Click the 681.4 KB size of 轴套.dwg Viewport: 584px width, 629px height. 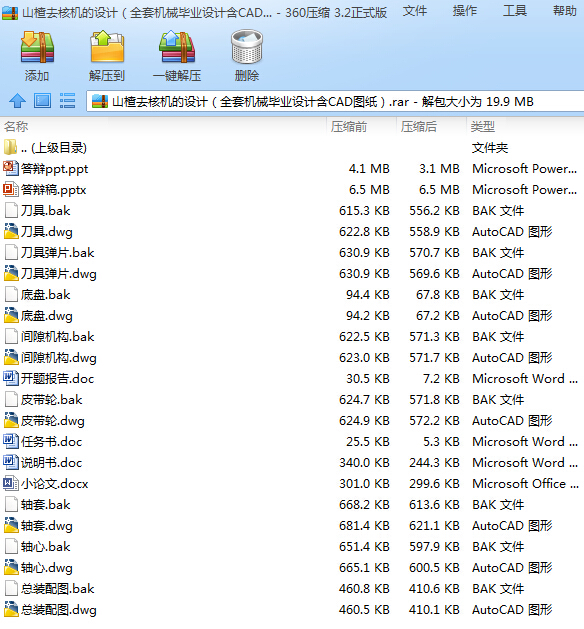coord(364,526)
